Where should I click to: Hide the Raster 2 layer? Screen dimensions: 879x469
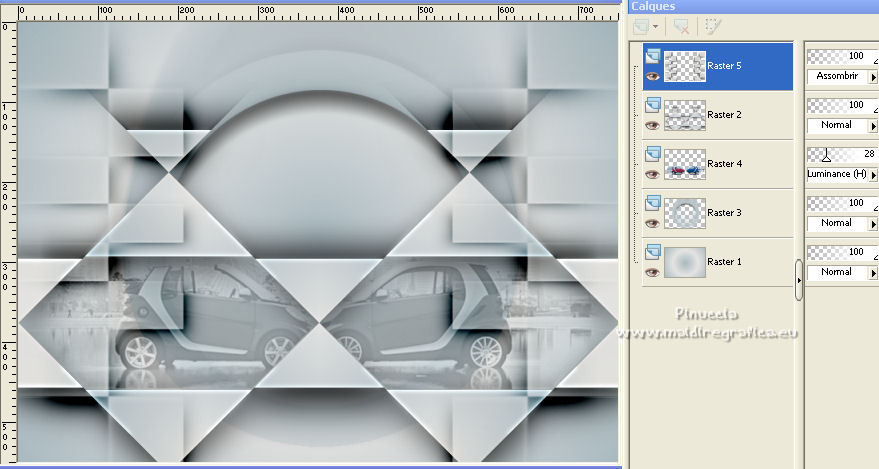(652, 125)
